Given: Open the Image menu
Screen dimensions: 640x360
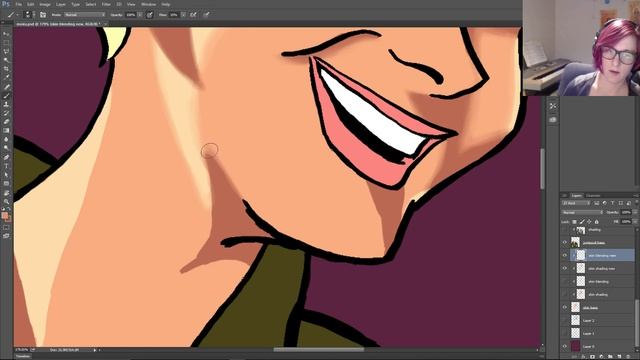Looking at the screenshot, I should click(x=45, y=4).
